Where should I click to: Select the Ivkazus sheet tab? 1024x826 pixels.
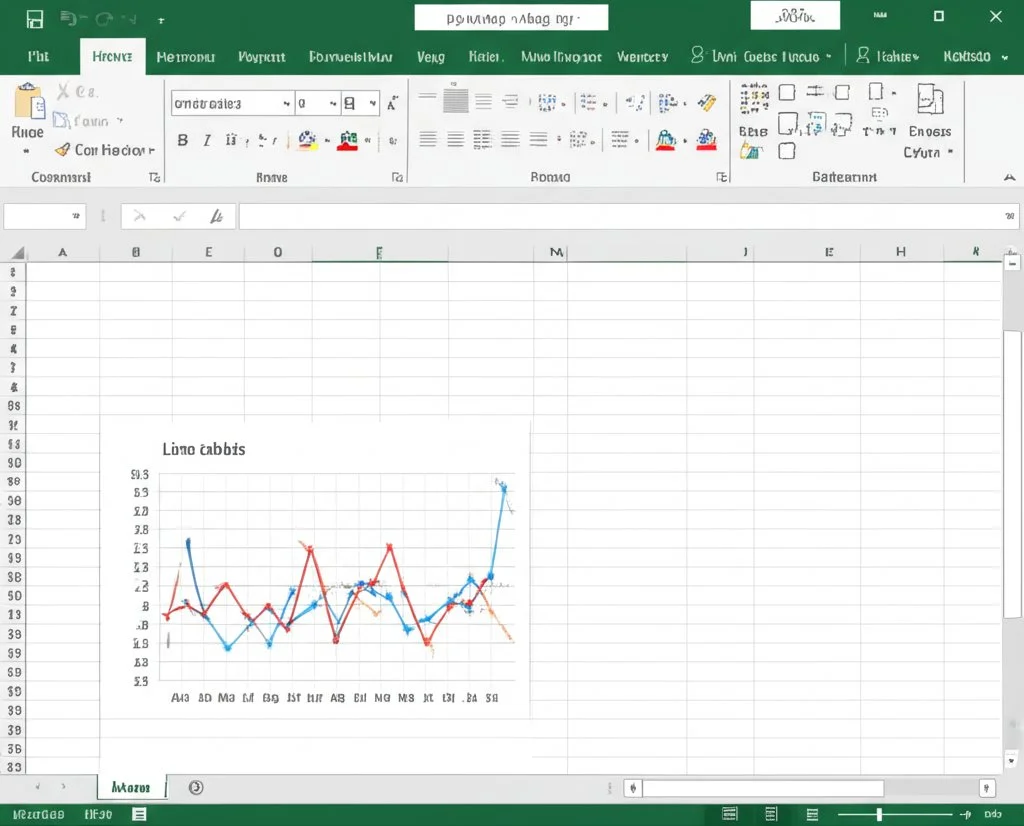click(x=131, y=787)
